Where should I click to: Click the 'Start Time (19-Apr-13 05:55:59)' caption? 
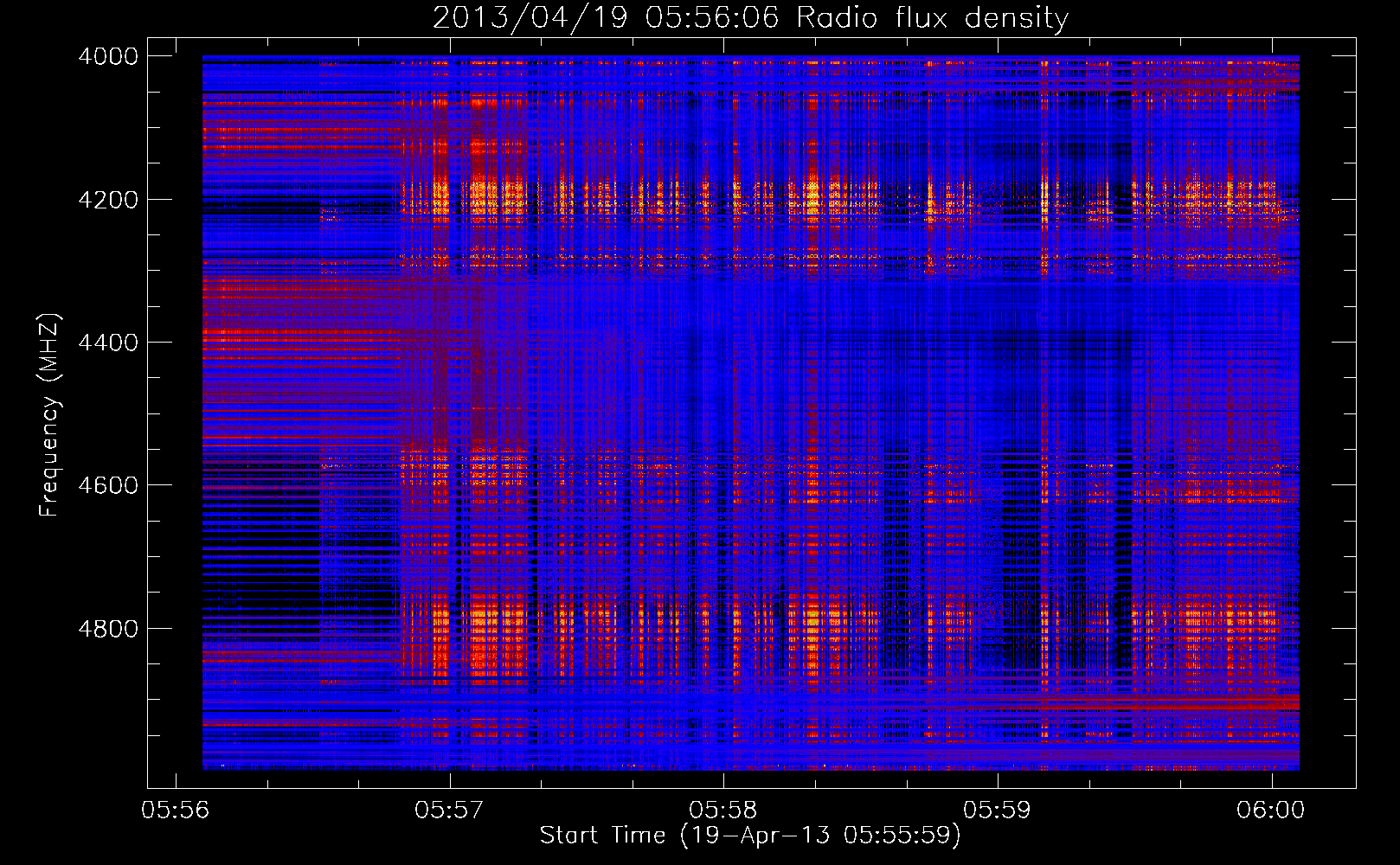[750, 836]
